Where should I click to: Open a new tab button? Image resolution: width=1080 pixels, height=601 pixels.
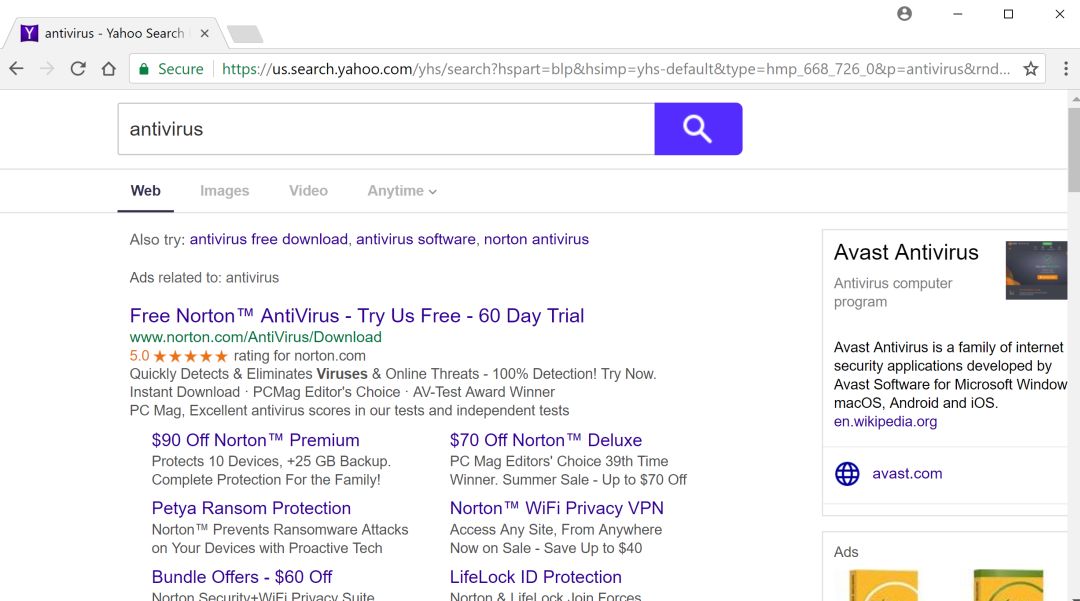click(x=245, y=34)
